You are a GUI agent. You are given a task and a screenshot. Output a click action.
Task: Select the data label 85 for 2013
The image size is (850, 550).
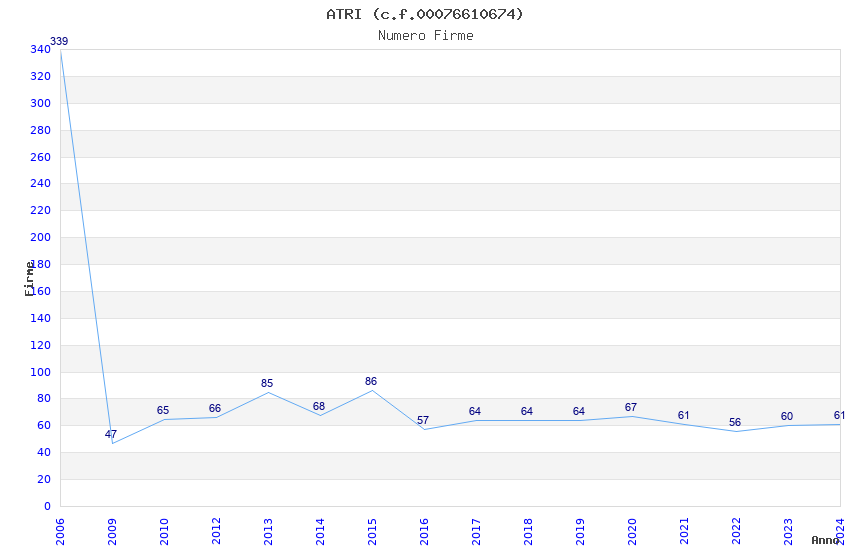pyautogui.click(x=267, y=383)
